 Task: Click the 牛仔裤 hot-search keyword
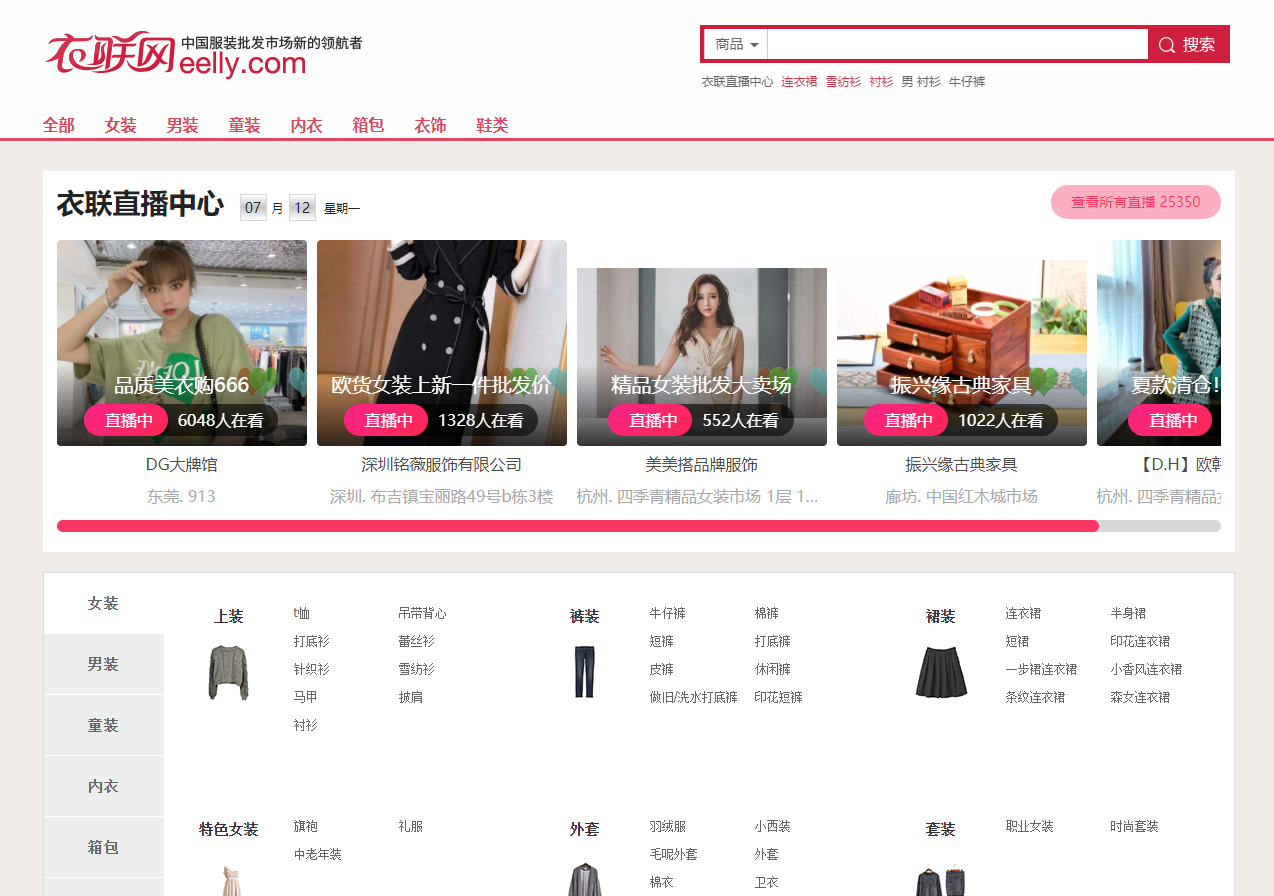[967, 82]
